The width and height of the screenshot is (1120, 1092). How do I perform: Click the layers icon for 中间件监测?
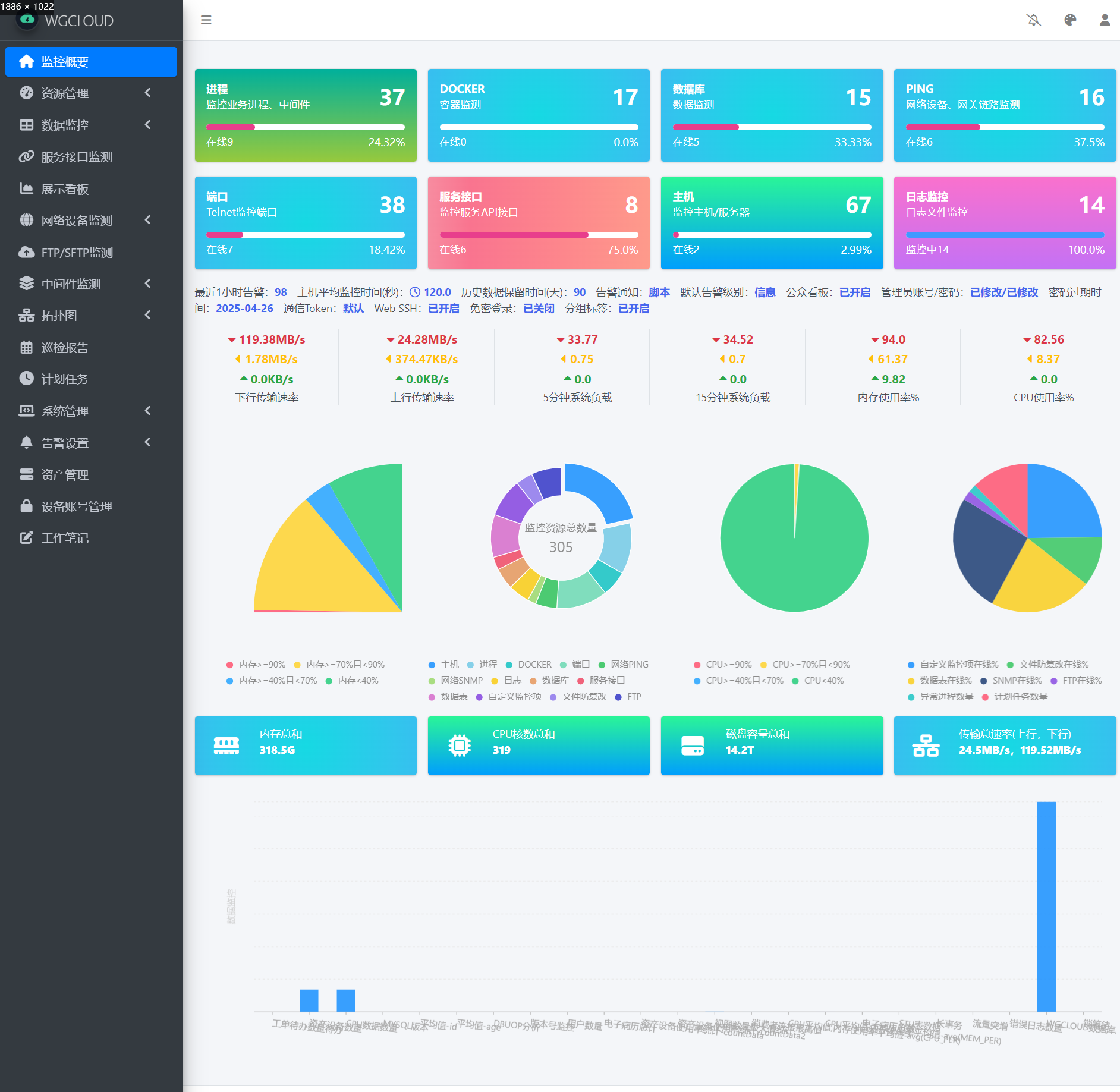tap(26, 284)
